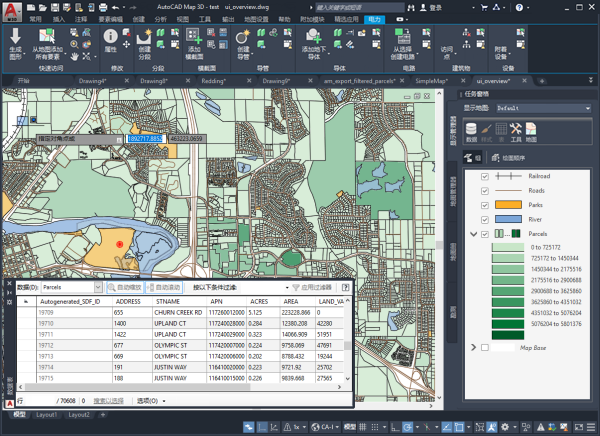Enable the Map Base layer checkbox
The image size is (600, 436).
point(485,347)
